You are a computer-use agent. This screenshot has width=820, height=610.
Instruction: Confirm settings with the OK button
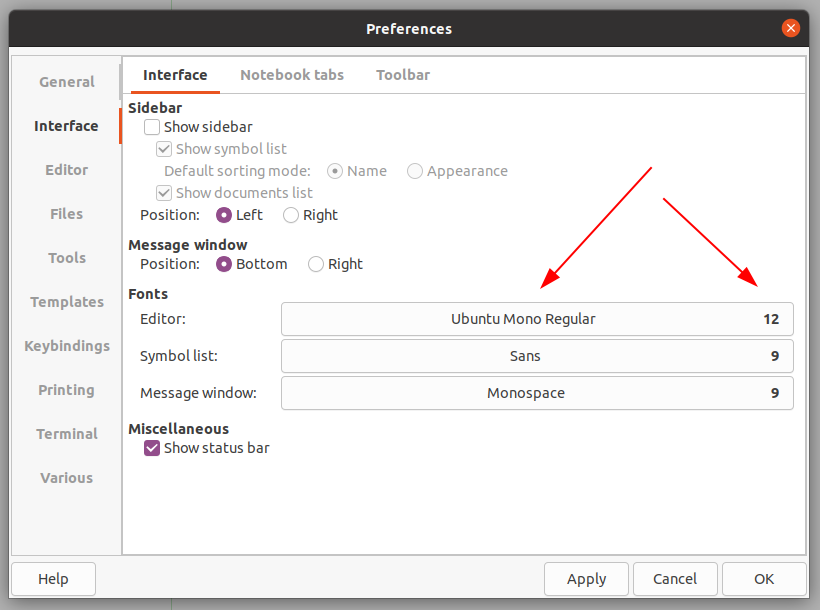click(x=764, y=579)
